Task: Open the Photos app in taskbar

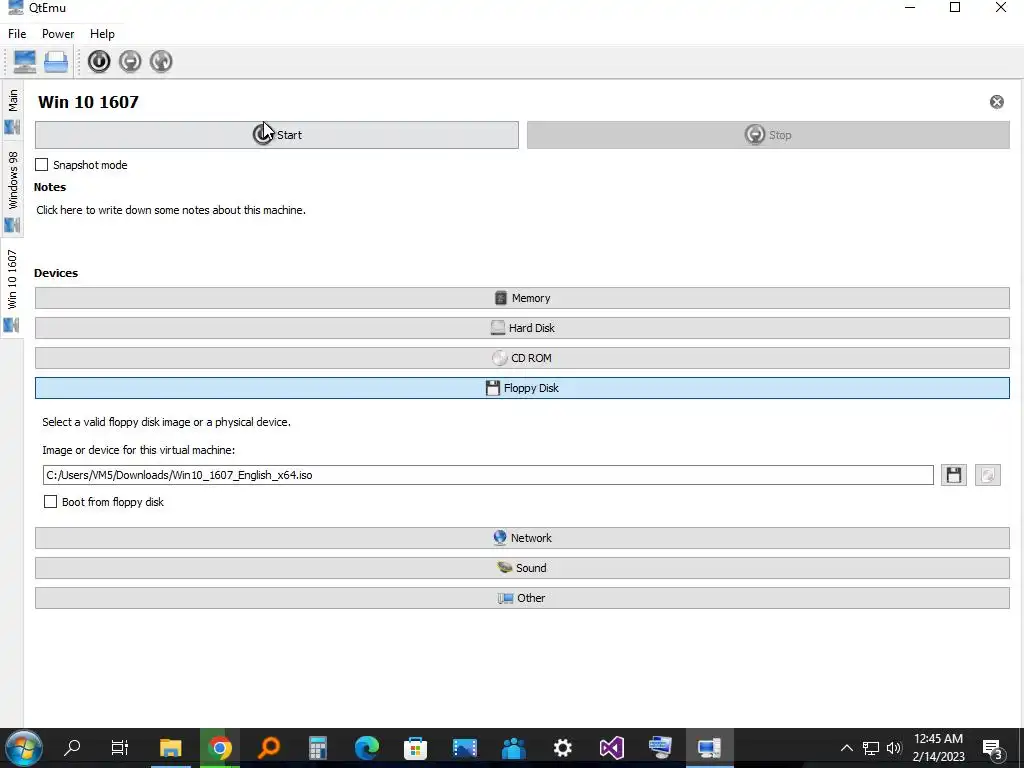Action: point(465,748)
